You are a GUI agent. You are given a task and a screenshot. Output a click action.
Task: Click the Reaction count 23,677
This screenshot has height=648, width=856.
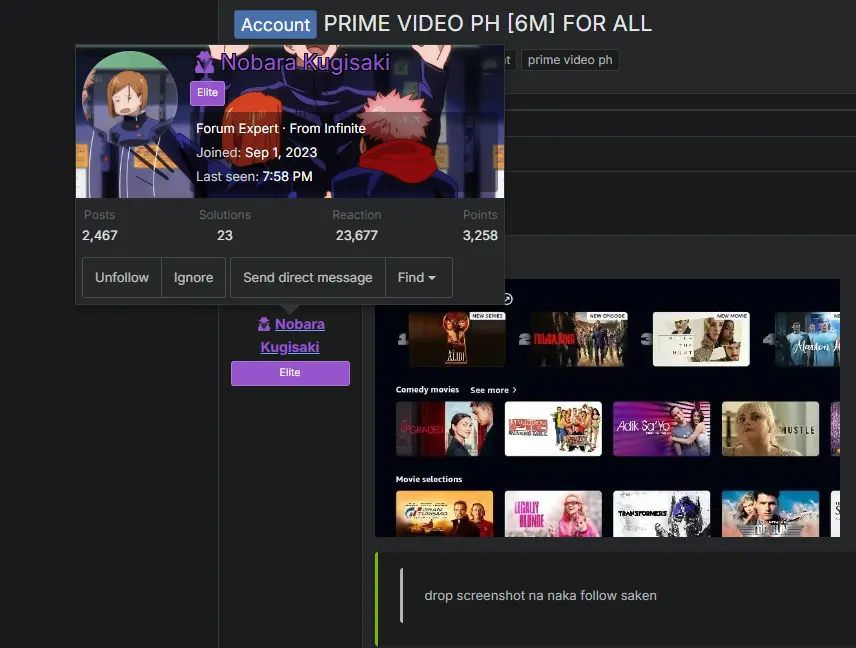point(356,235)
